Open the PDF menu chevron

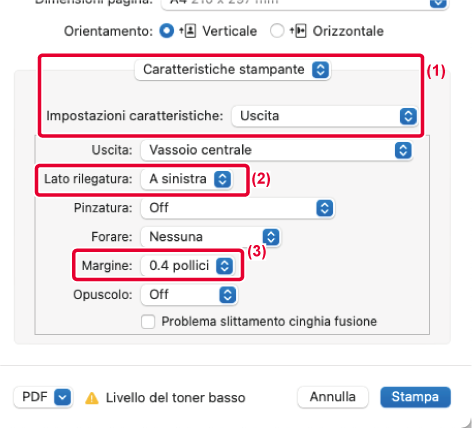click(62, 397)
